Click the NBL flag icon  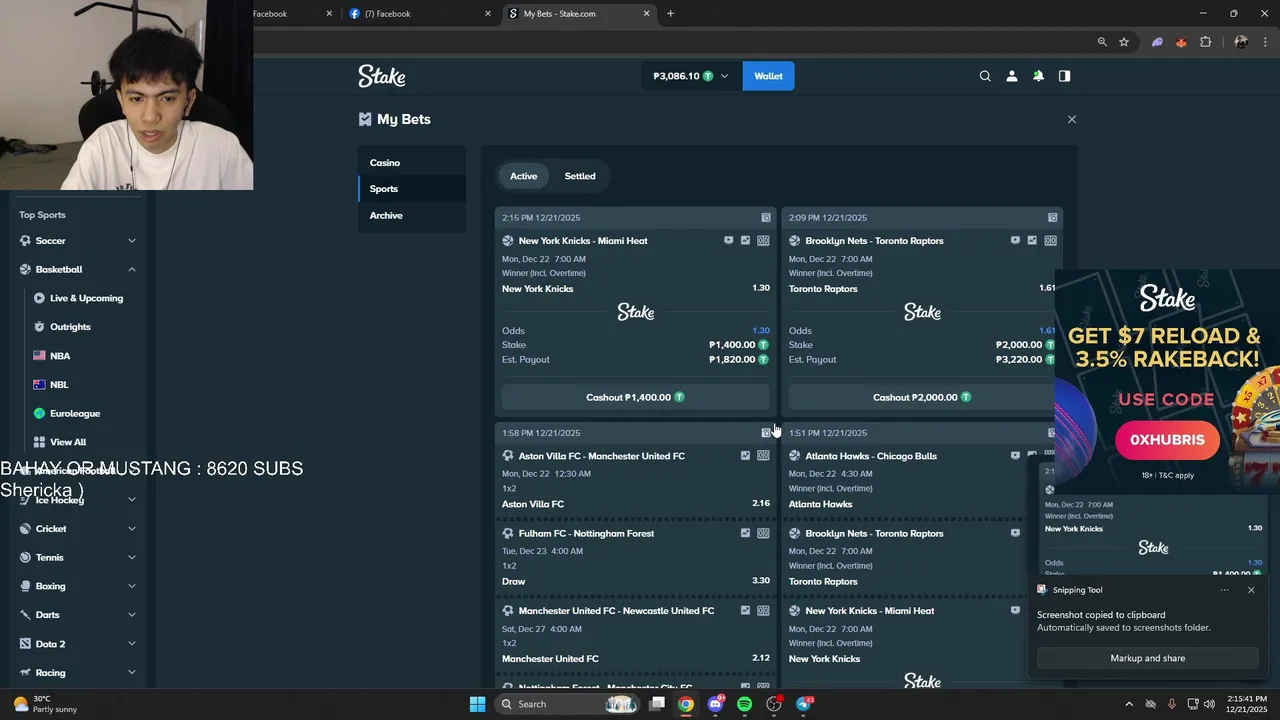(x=39, y=385)
